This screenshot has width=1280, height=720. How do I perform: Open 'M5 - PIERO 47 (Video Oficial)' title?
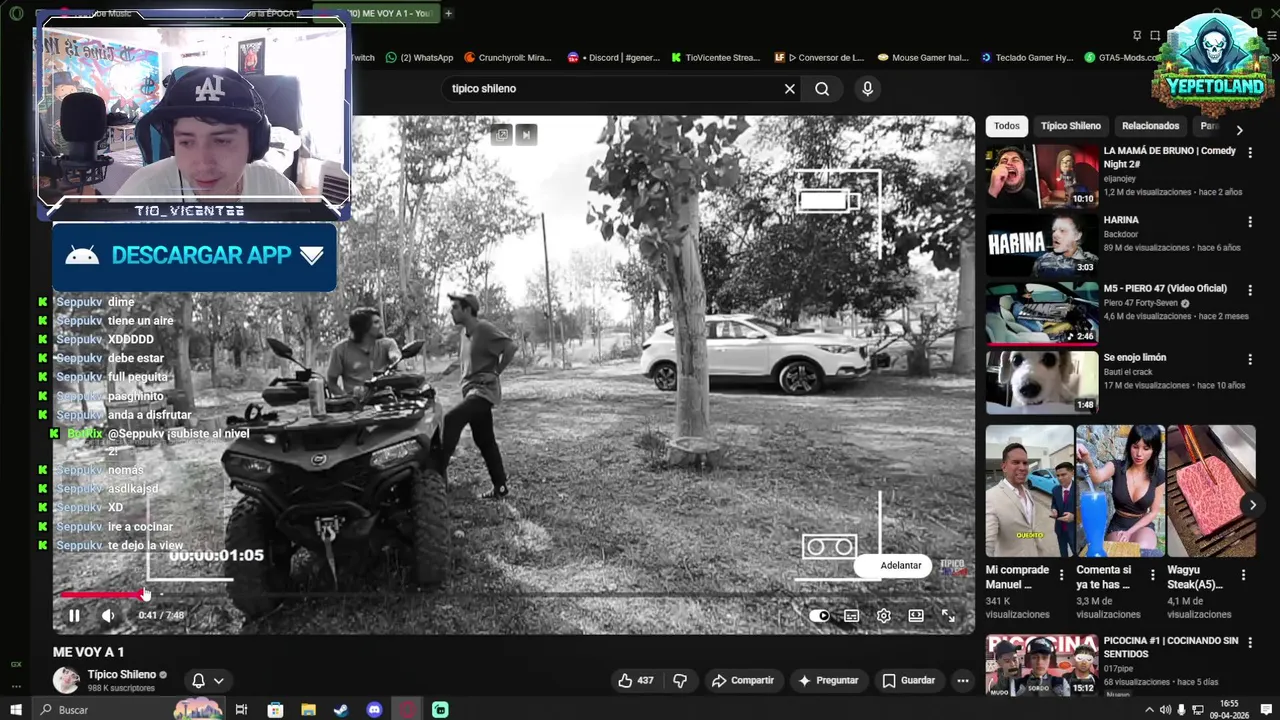1165,289
